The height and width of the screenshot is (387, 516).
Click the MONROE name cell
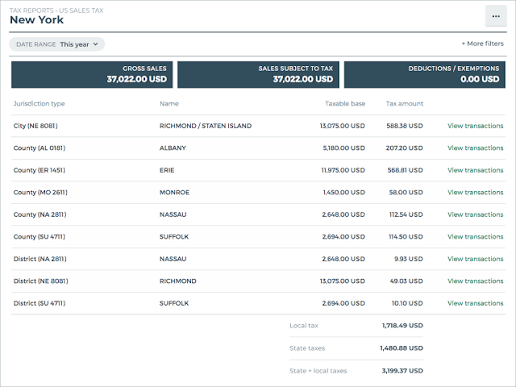click(x=174, y=192)
